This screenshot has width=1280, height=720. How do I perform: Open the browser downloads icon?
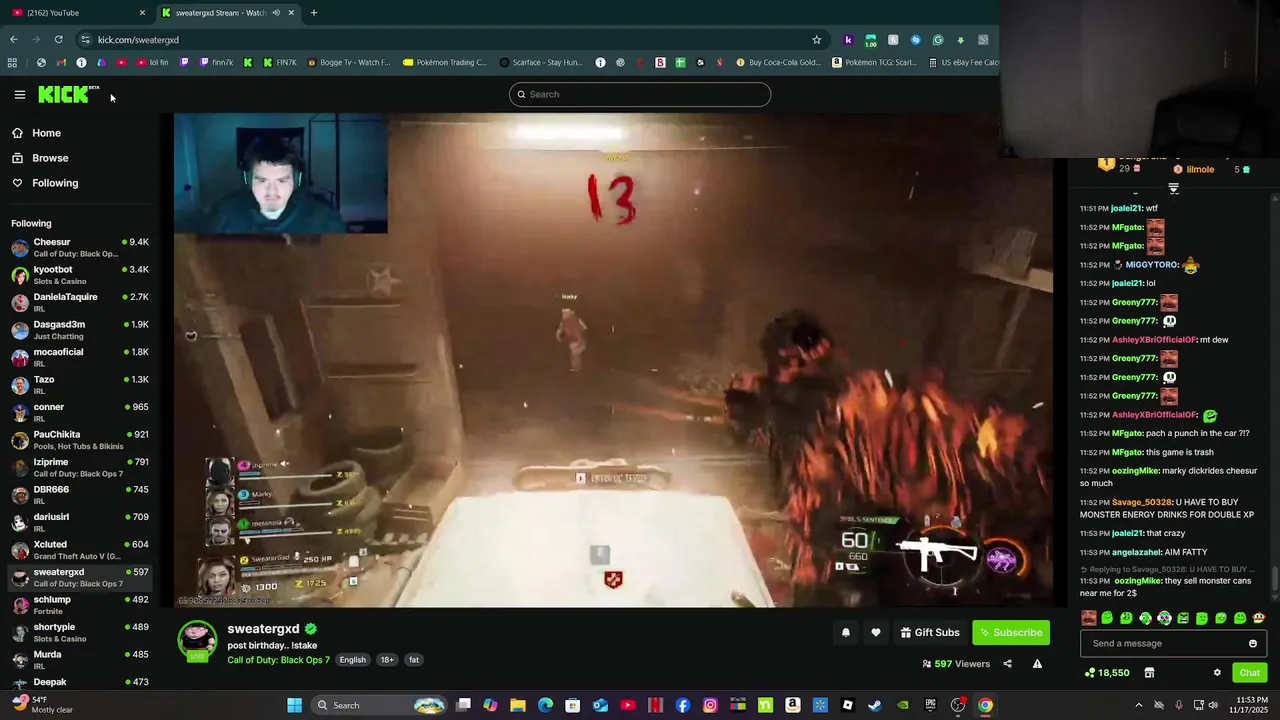961,40
